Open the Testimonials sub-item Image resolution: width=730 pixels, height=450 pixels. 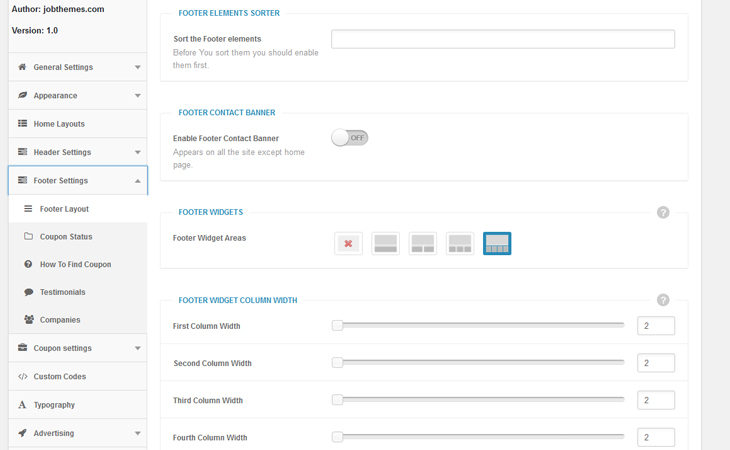coord(62,292)
